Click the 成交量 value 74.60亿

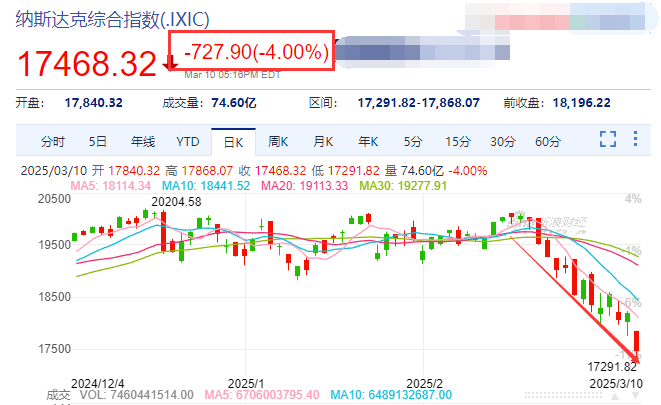(x=234, y=103)
